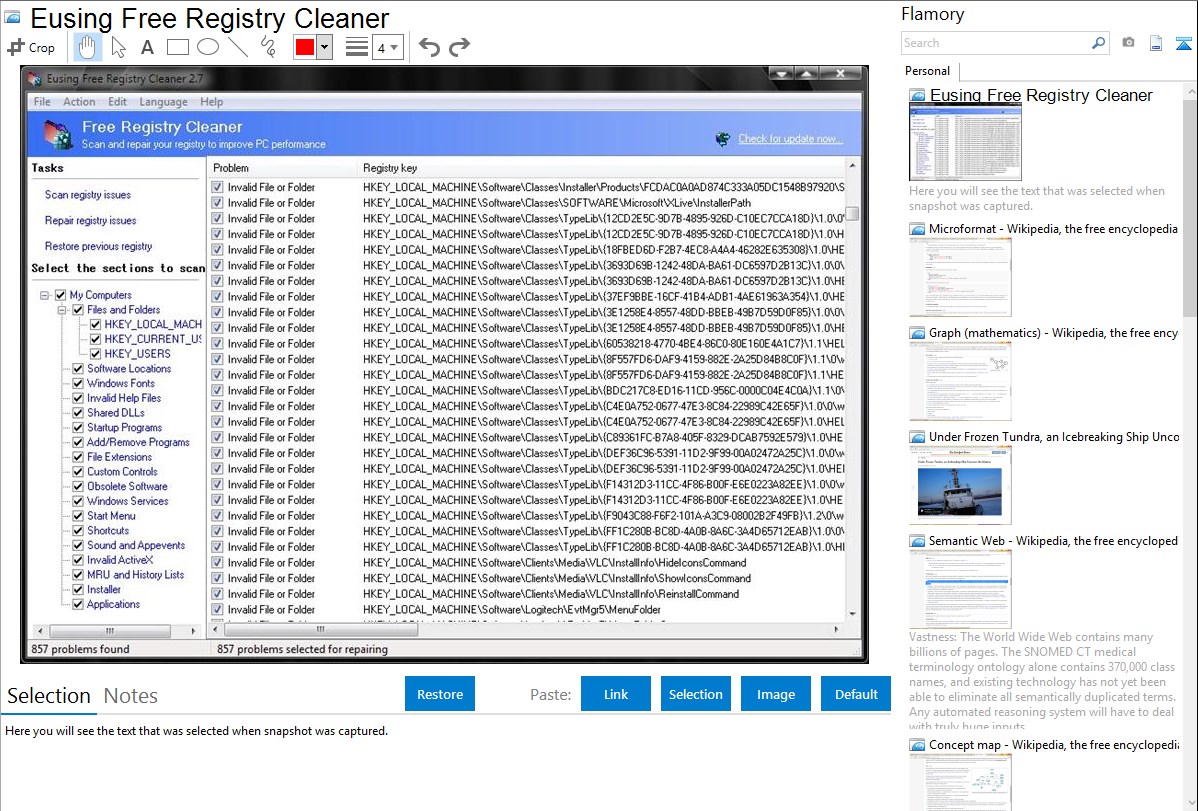This screenshot has height=811, width=1198.
Task: Open the Personal tab
Action: (x=927, y=71)
